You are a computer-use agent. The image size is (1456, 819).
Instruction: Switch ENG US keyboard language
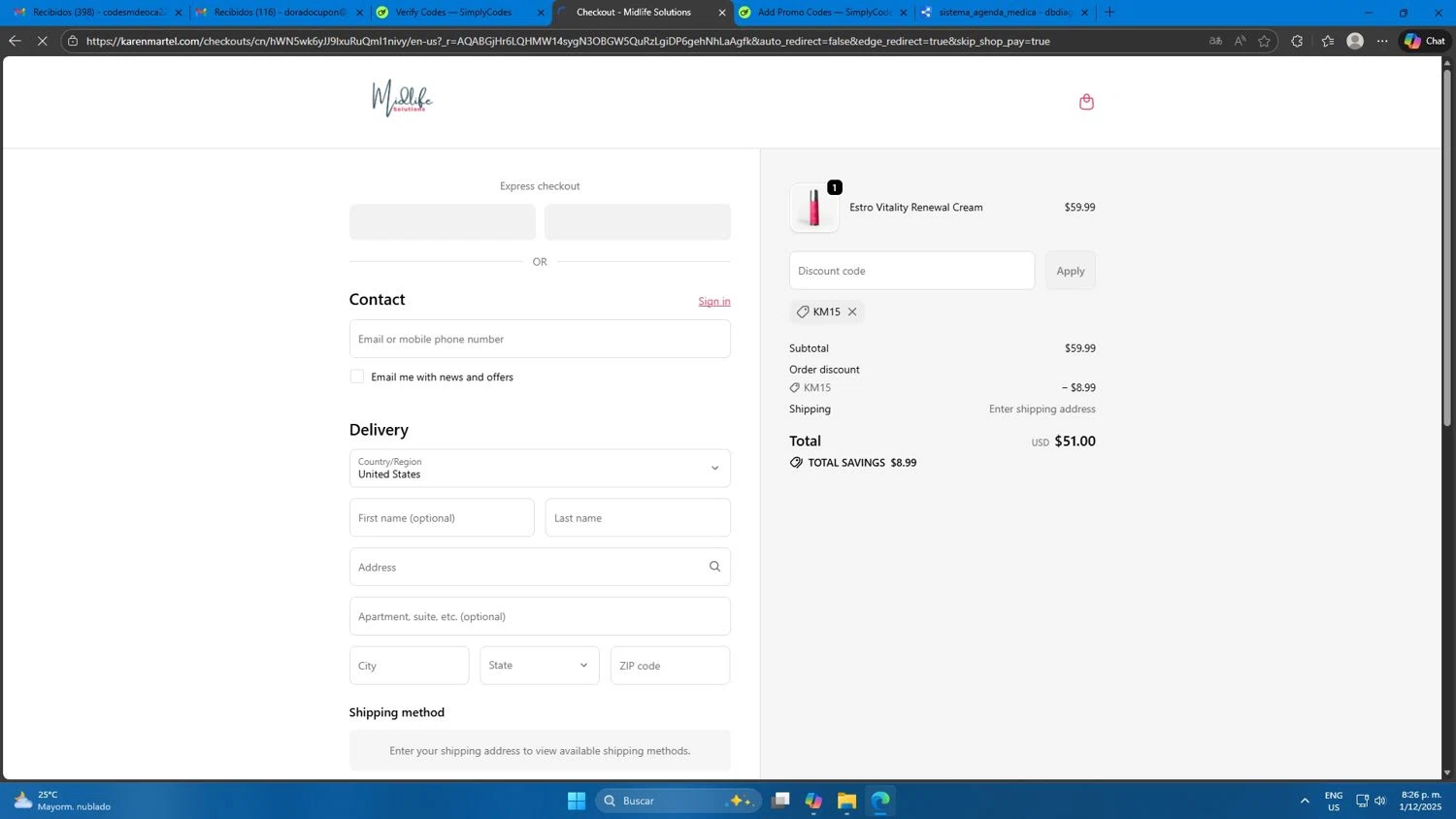1334,801
